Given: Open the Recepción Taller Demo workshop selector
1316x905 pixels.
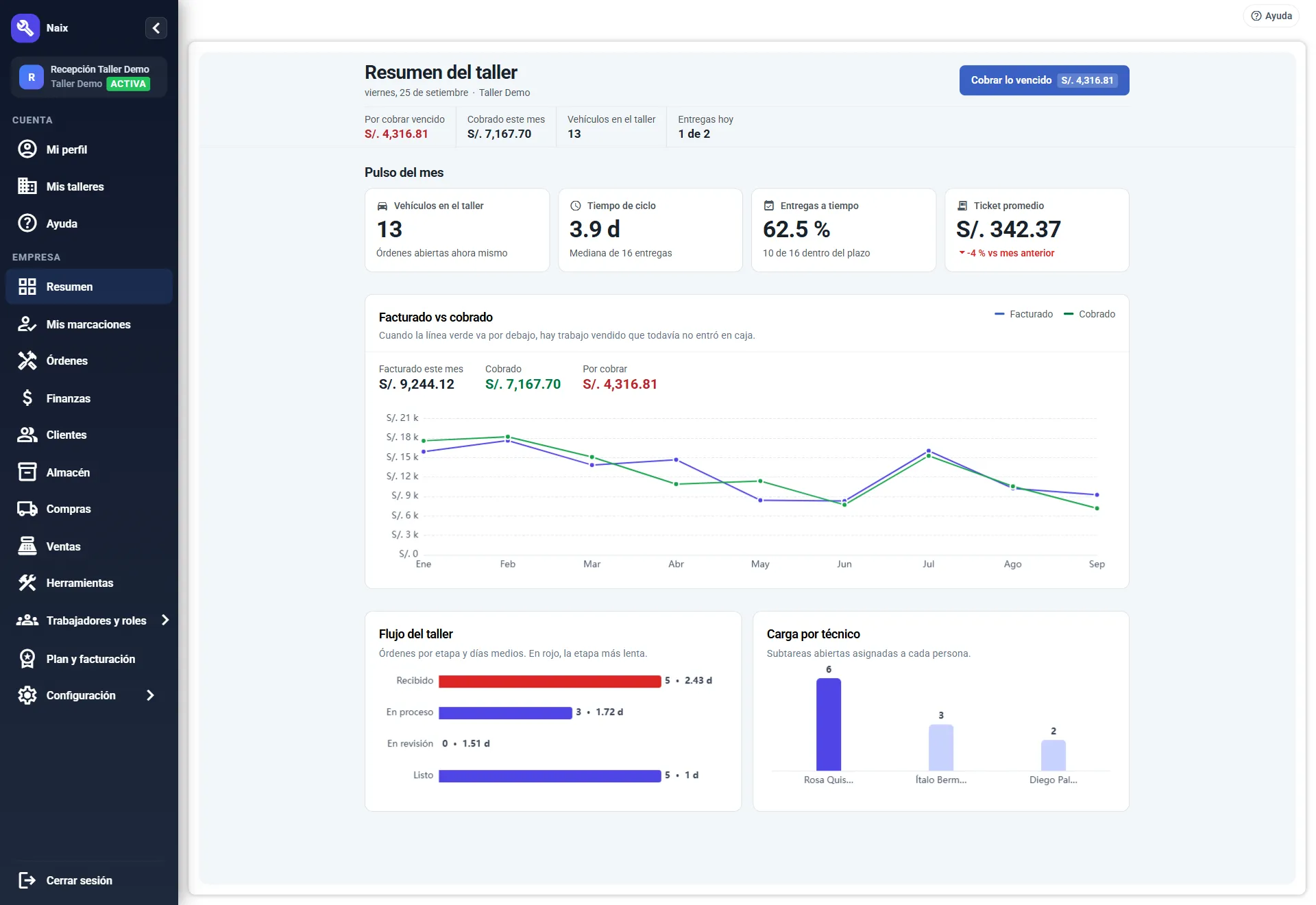Looking at the screenshot, I should 89,77.
